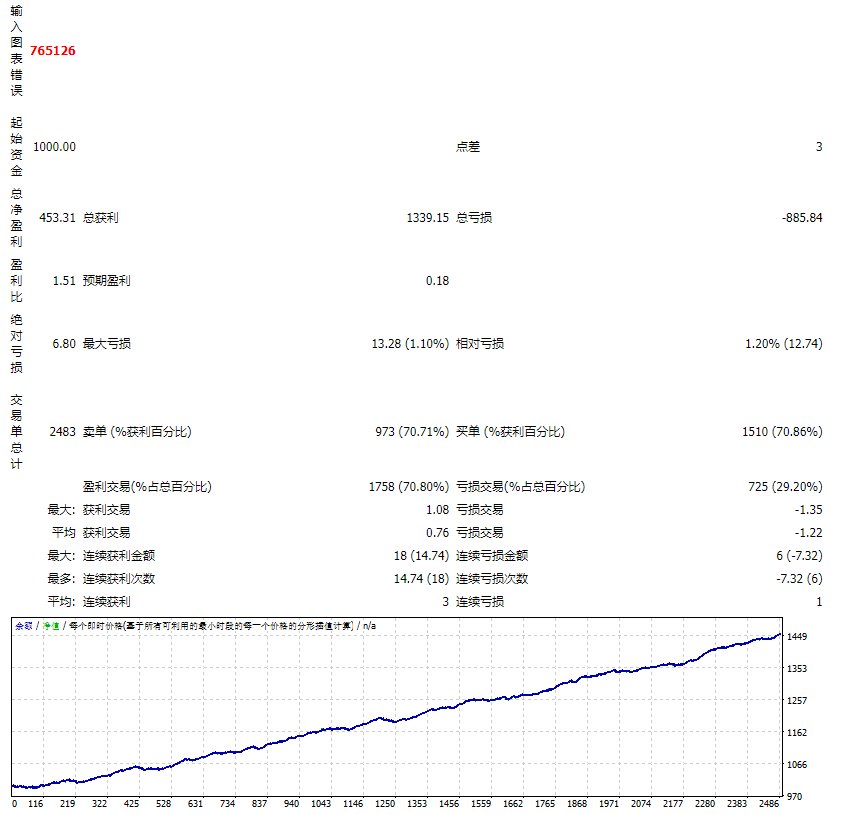845x815 pixels.
Task: Click the 1257 y-axis label
Action: click(796, 700)
